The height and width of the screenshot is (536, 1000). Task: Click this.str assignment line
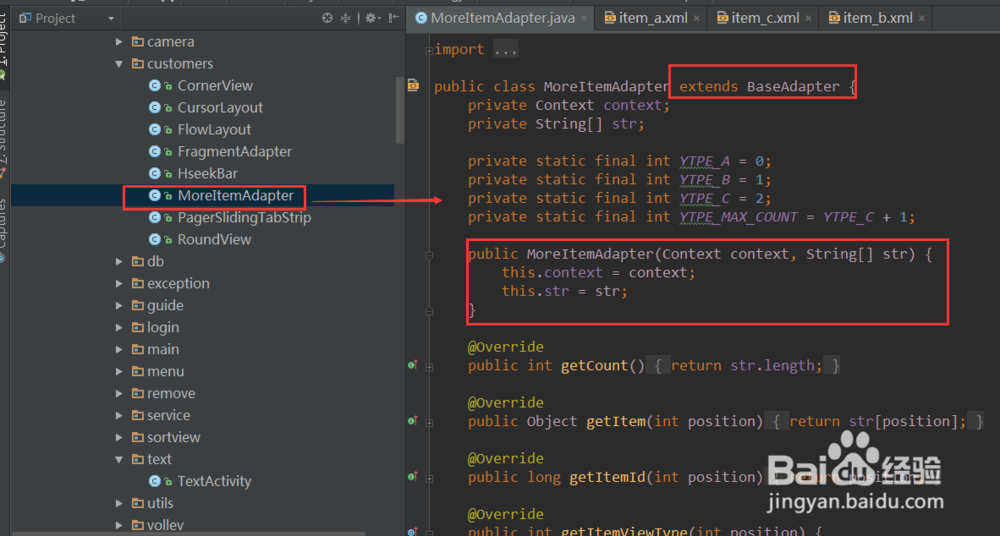pos(564,291)
